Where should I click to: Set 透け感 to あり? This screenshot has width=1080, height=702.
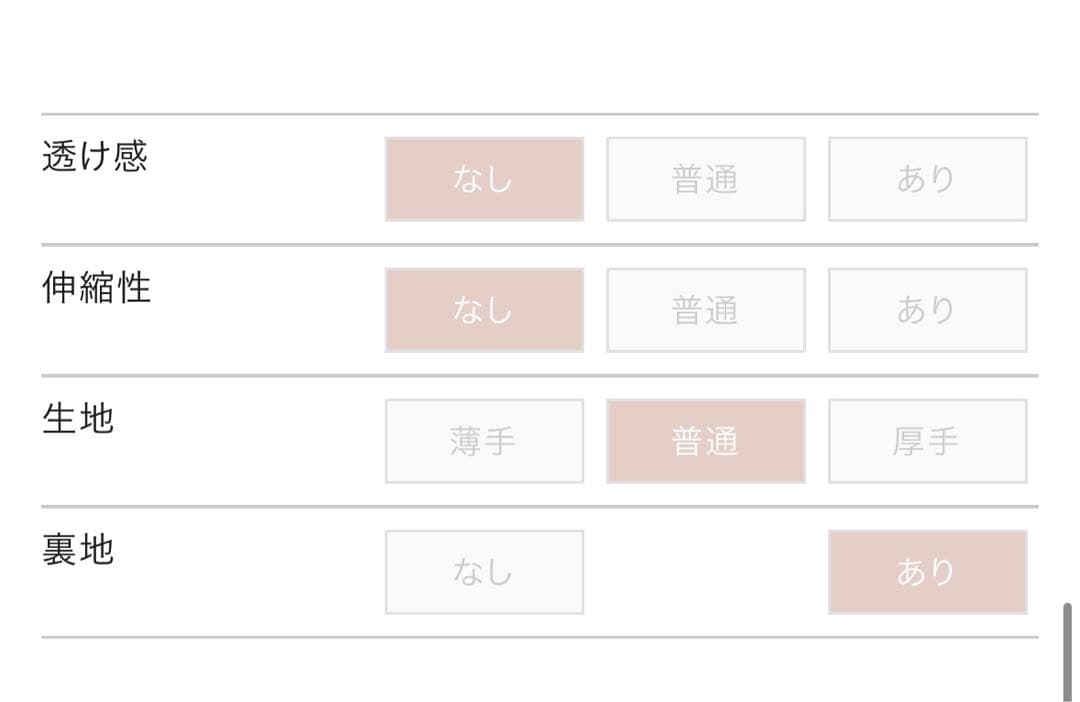(928, 179)
